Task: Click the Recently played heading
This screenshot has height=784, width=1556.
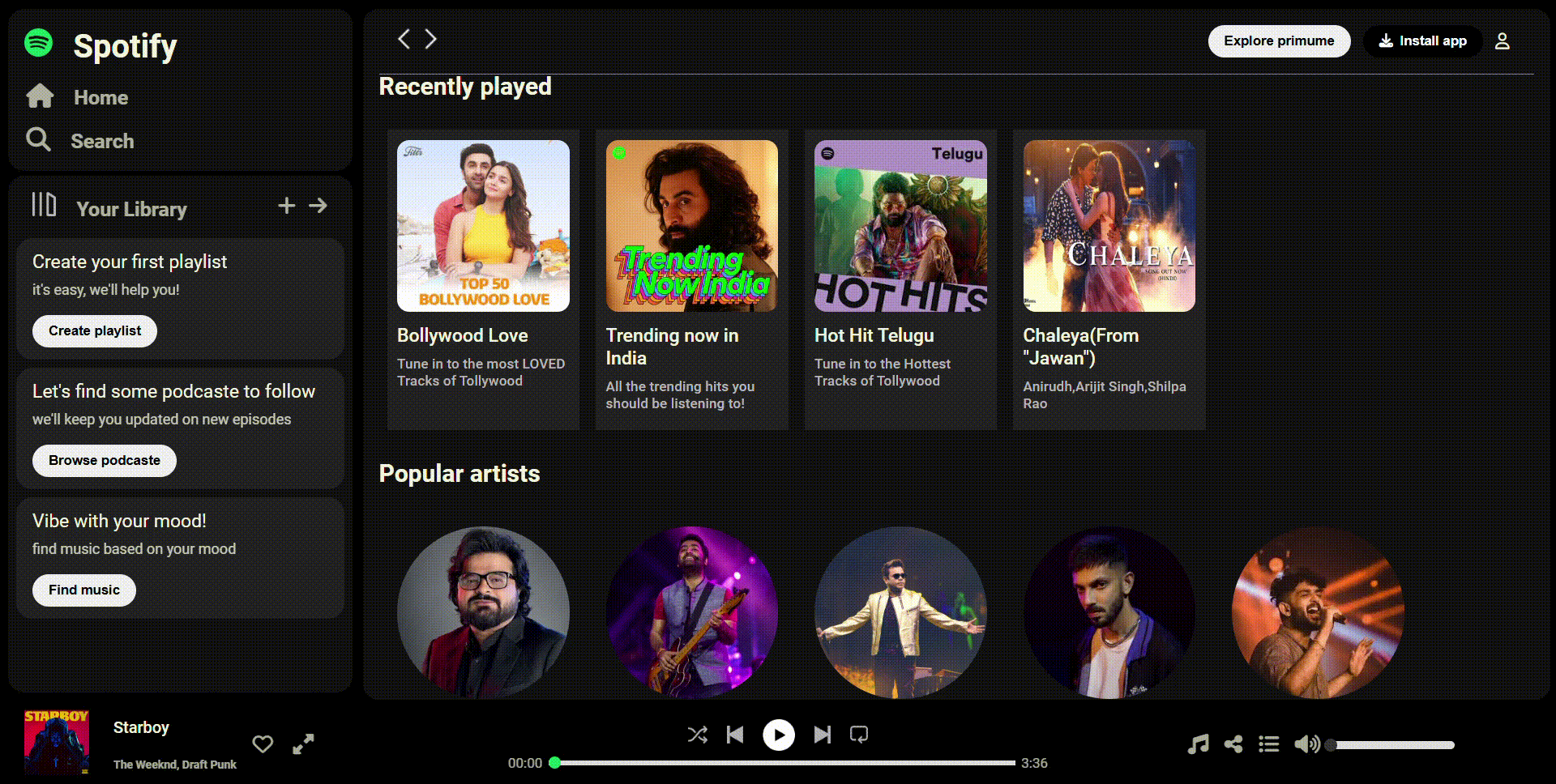Action: pyautogui.click(x=465, y=87)
